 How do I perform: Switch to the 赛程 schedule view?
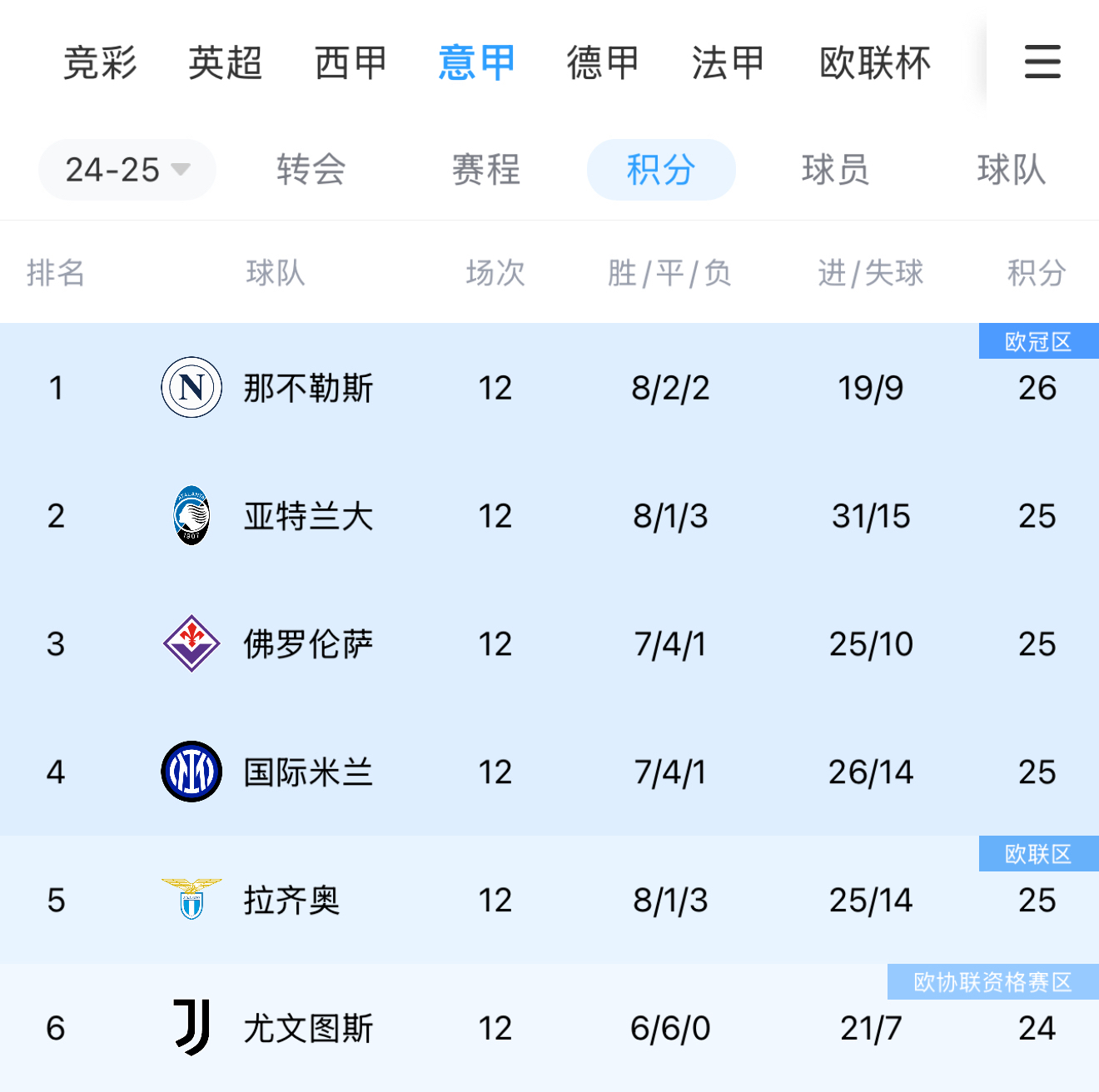click(x=486, y=169)
